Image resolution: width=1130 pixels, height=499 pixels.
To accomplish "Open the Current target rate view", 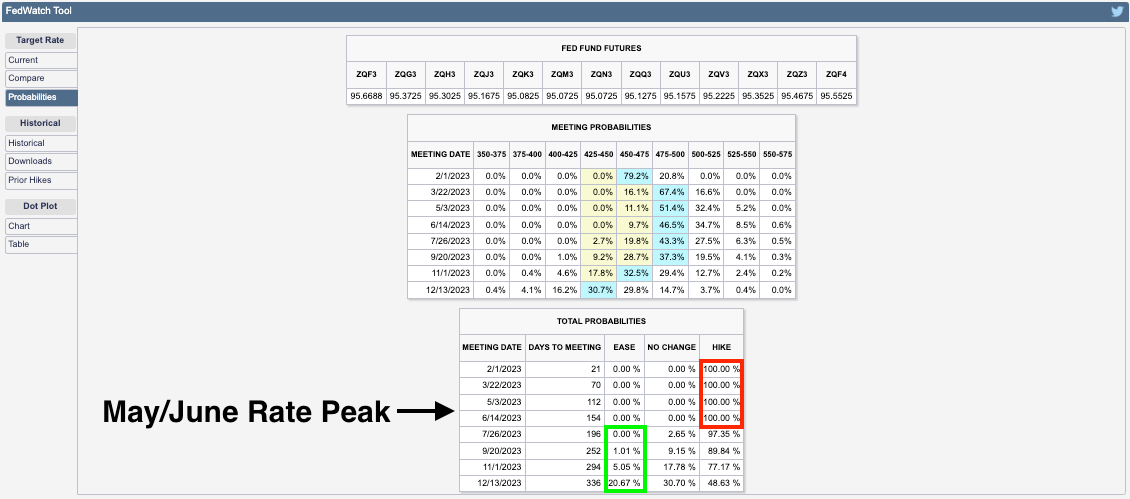I will (41, 61).
